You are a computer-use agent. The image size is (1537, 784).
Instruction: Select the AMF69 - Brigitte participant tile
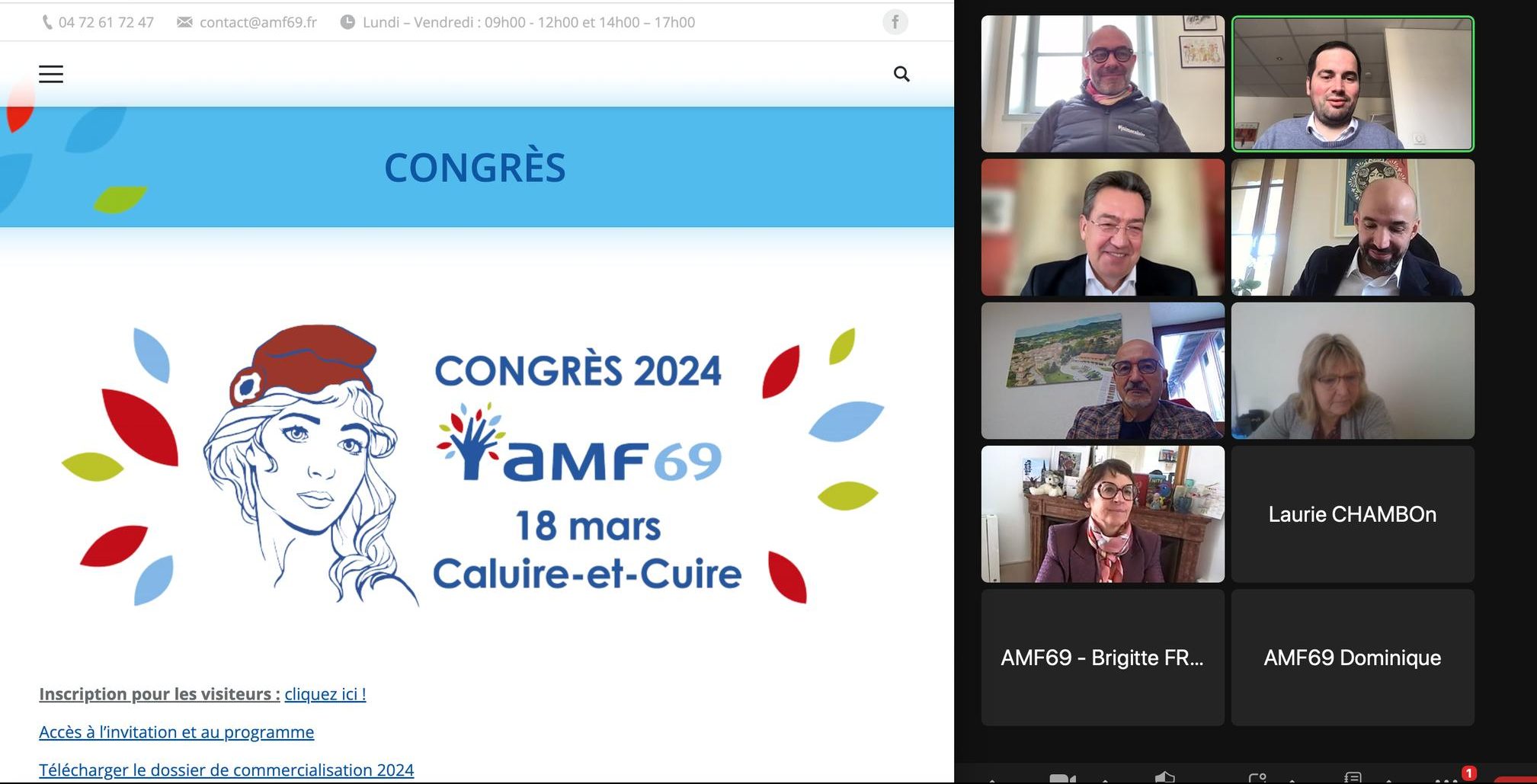point(1103,658)
